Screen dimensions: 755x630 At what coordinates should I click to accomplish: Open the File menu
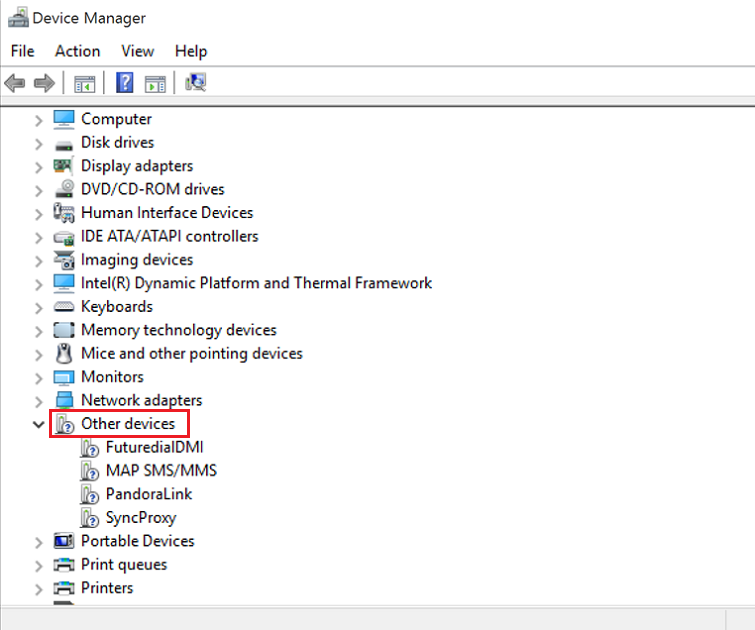(22, 51)
